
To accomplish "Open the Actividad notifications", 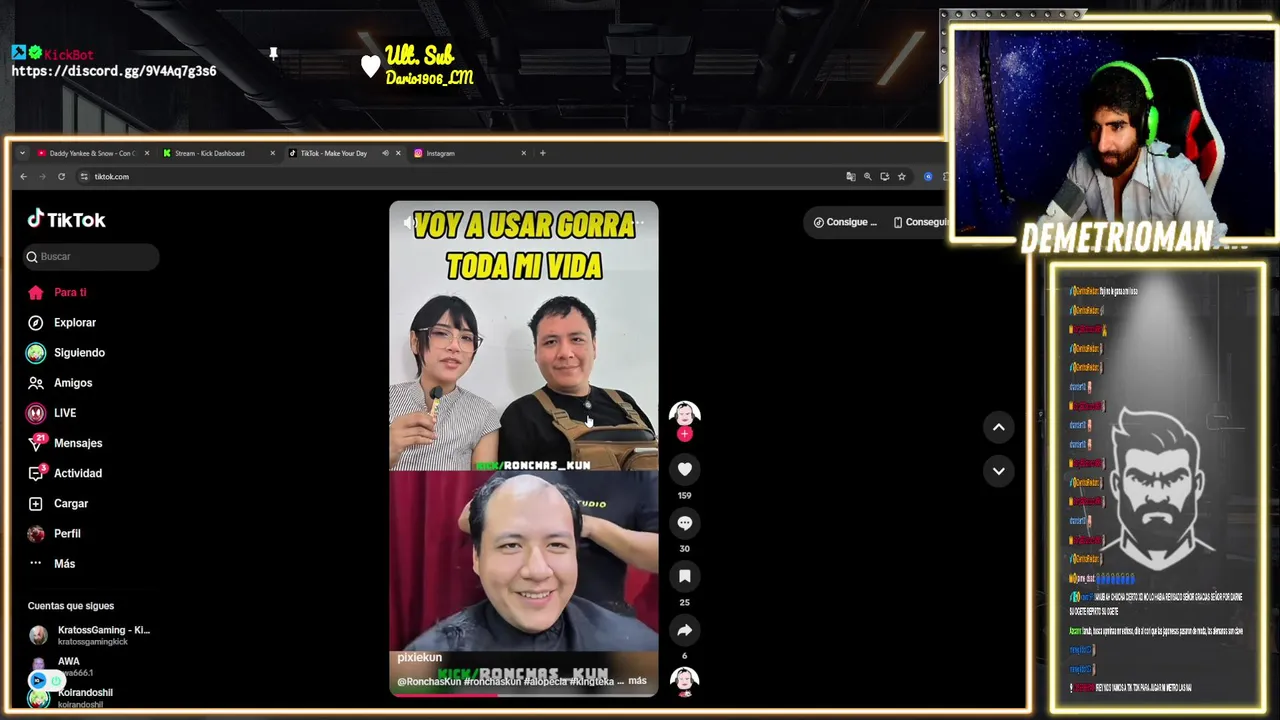I will (x=78, y=473).
